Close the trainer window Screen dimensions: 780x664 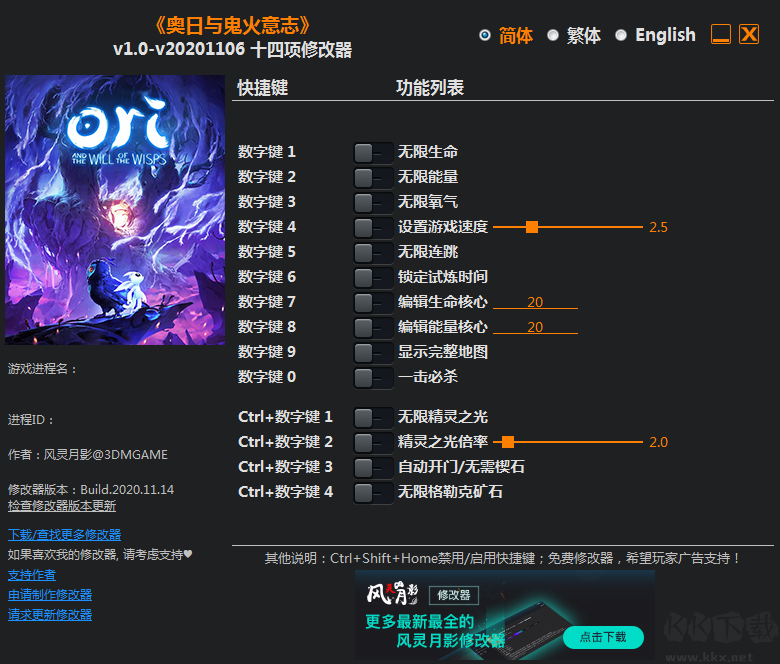pyautogui.click(x=749, y=34)
